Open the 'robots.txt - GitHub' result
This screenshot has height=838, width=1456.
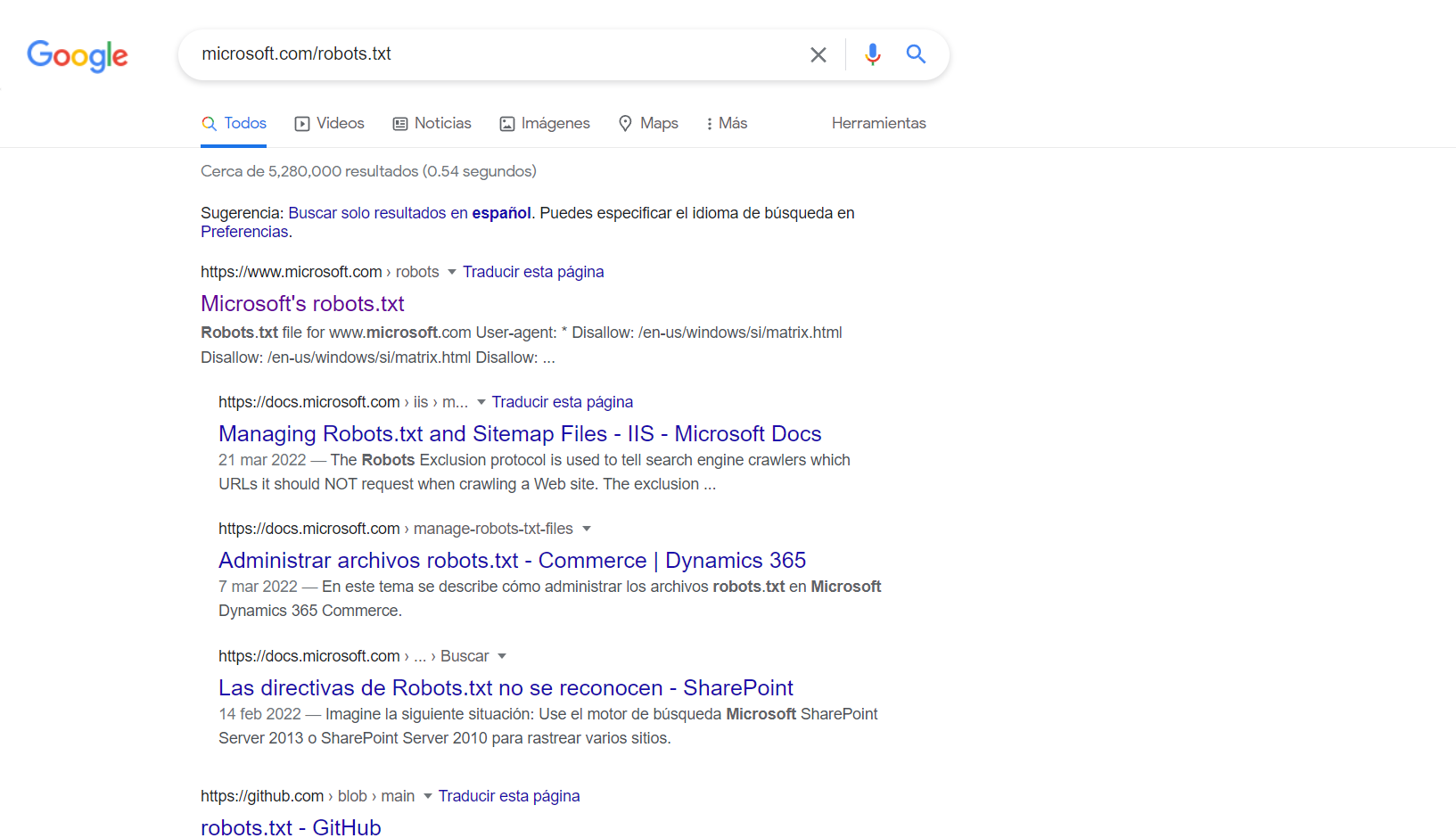click(291, 827)
